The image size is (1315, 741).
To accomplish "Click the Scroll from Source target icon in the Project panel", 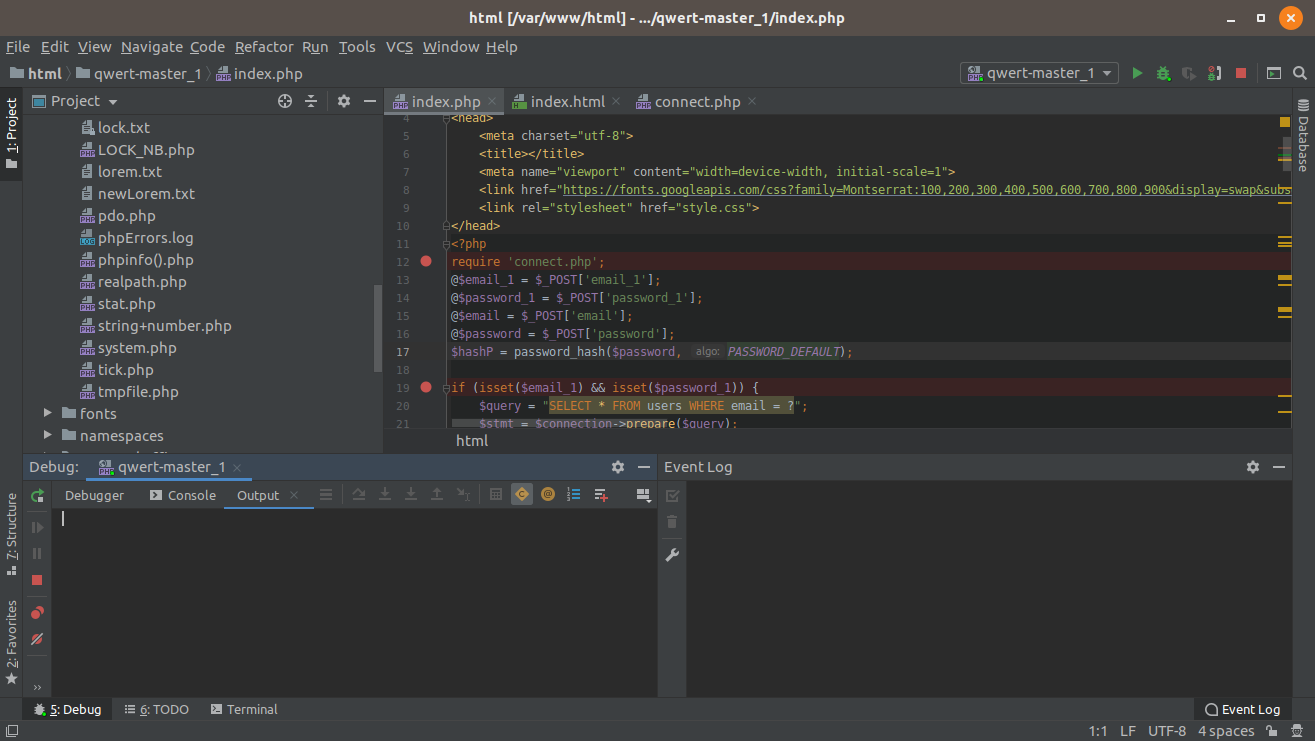I will tap(285, 101).
